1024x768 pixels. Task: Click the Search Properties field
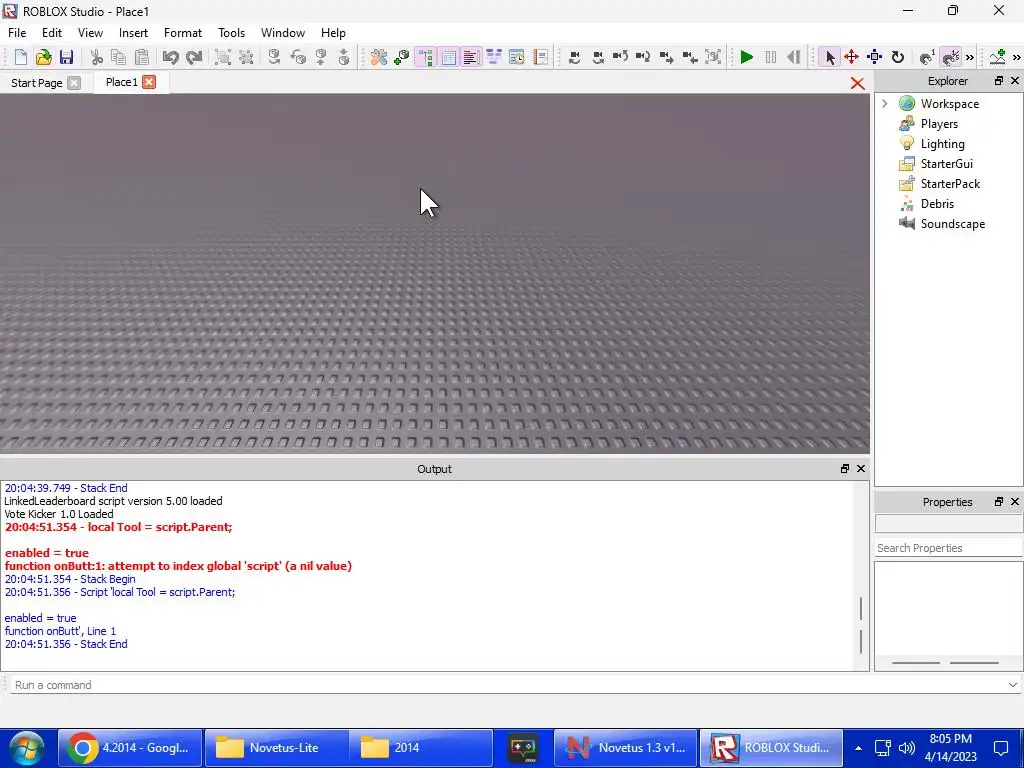coord(948,548)
